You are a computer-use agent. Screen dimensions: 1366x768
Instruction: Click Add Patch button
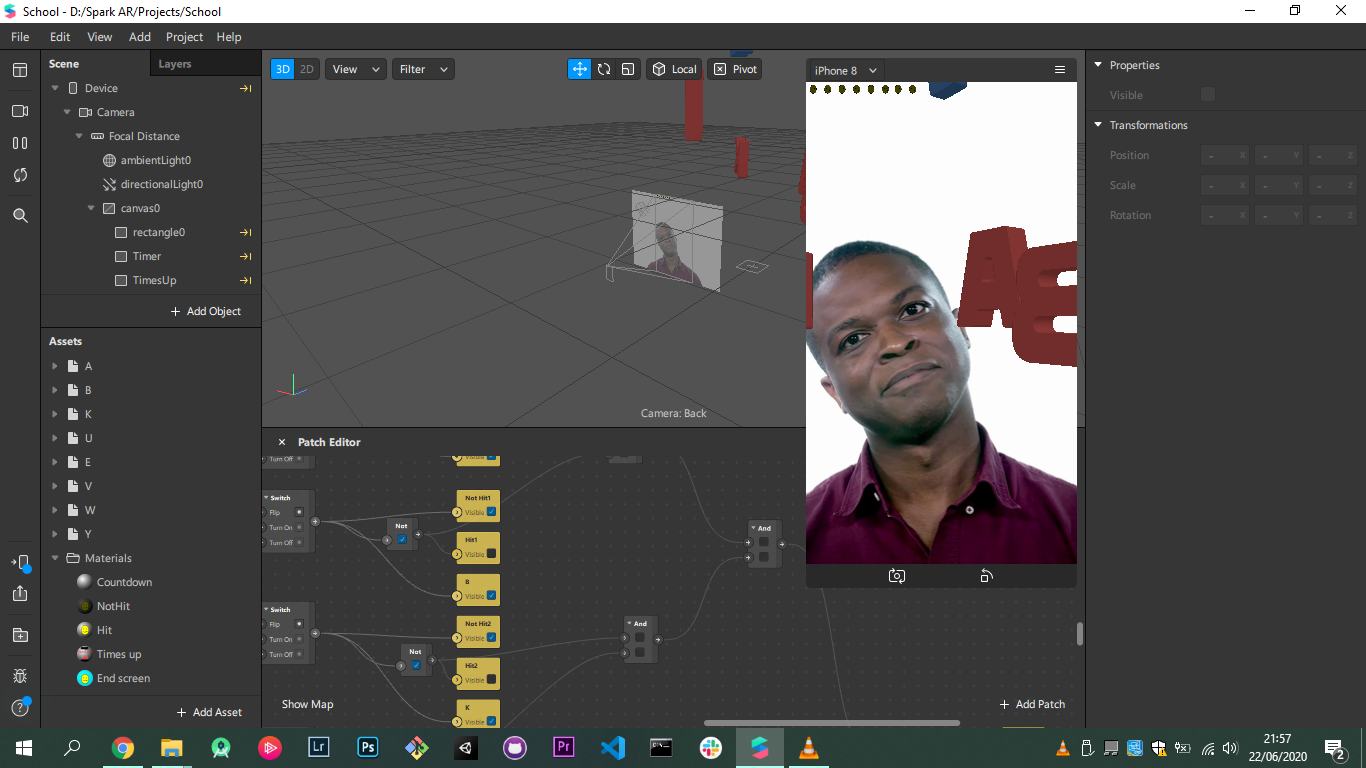[x=1033, y=704]
